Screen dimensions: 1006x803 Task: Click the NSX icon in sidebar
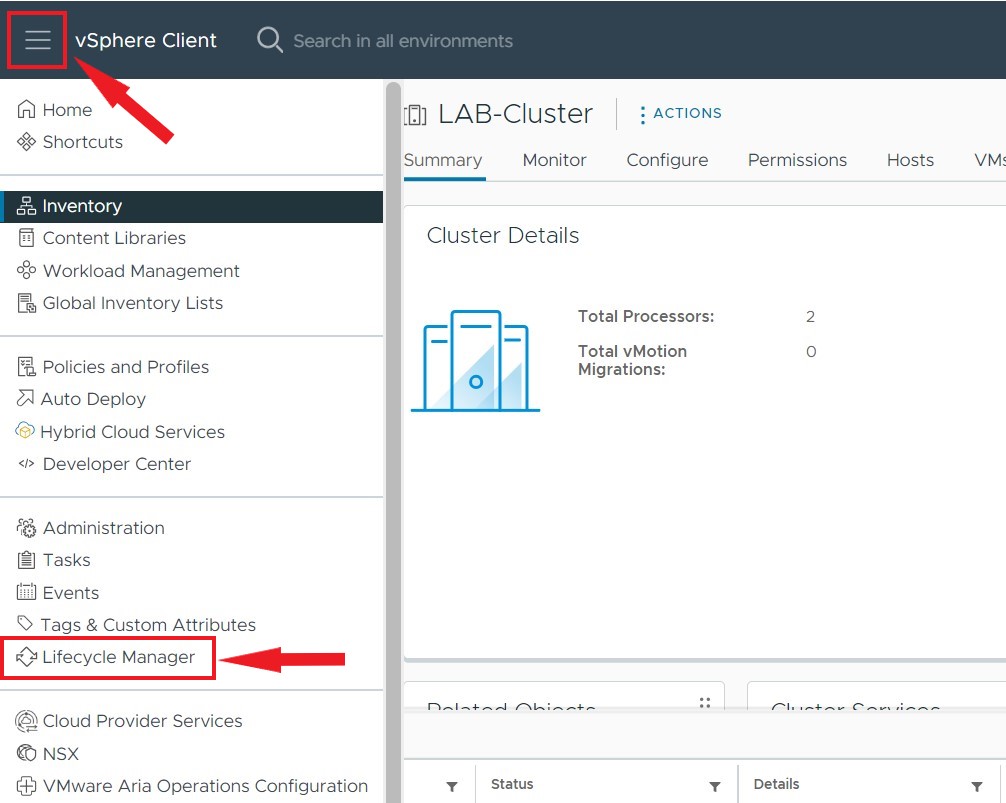[x=26, y=753]
